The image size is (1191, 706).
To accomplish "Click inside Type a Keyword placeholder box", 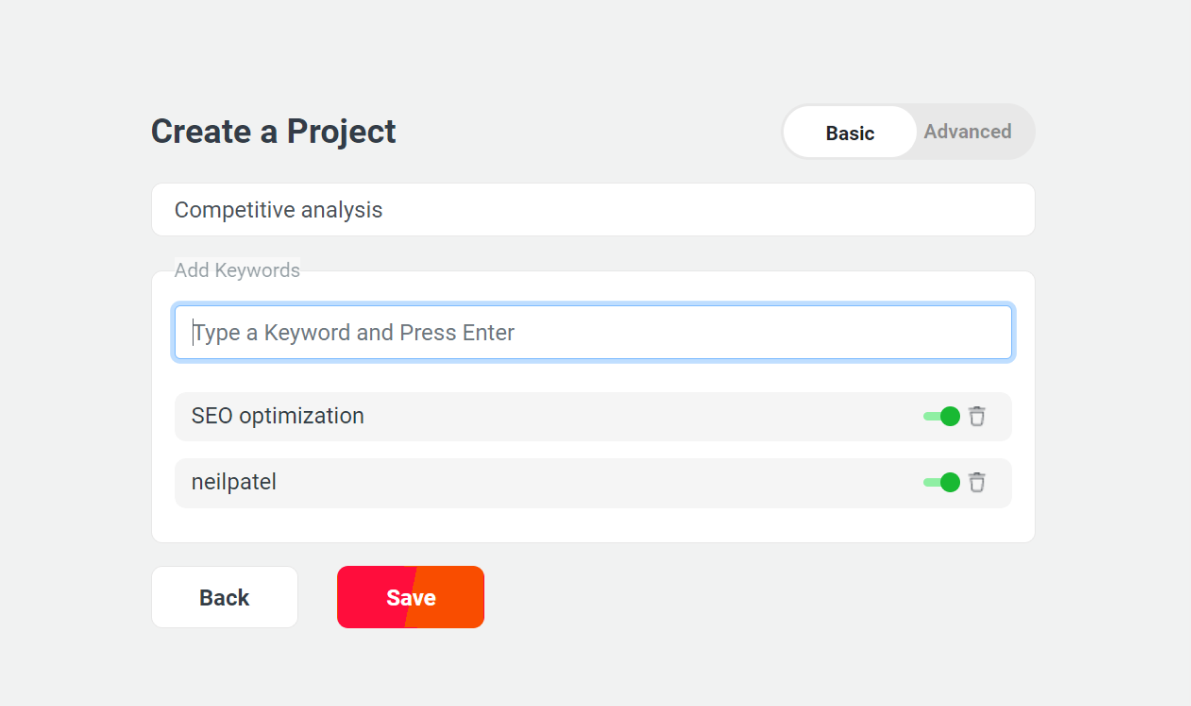I will [x=593, y=332].
